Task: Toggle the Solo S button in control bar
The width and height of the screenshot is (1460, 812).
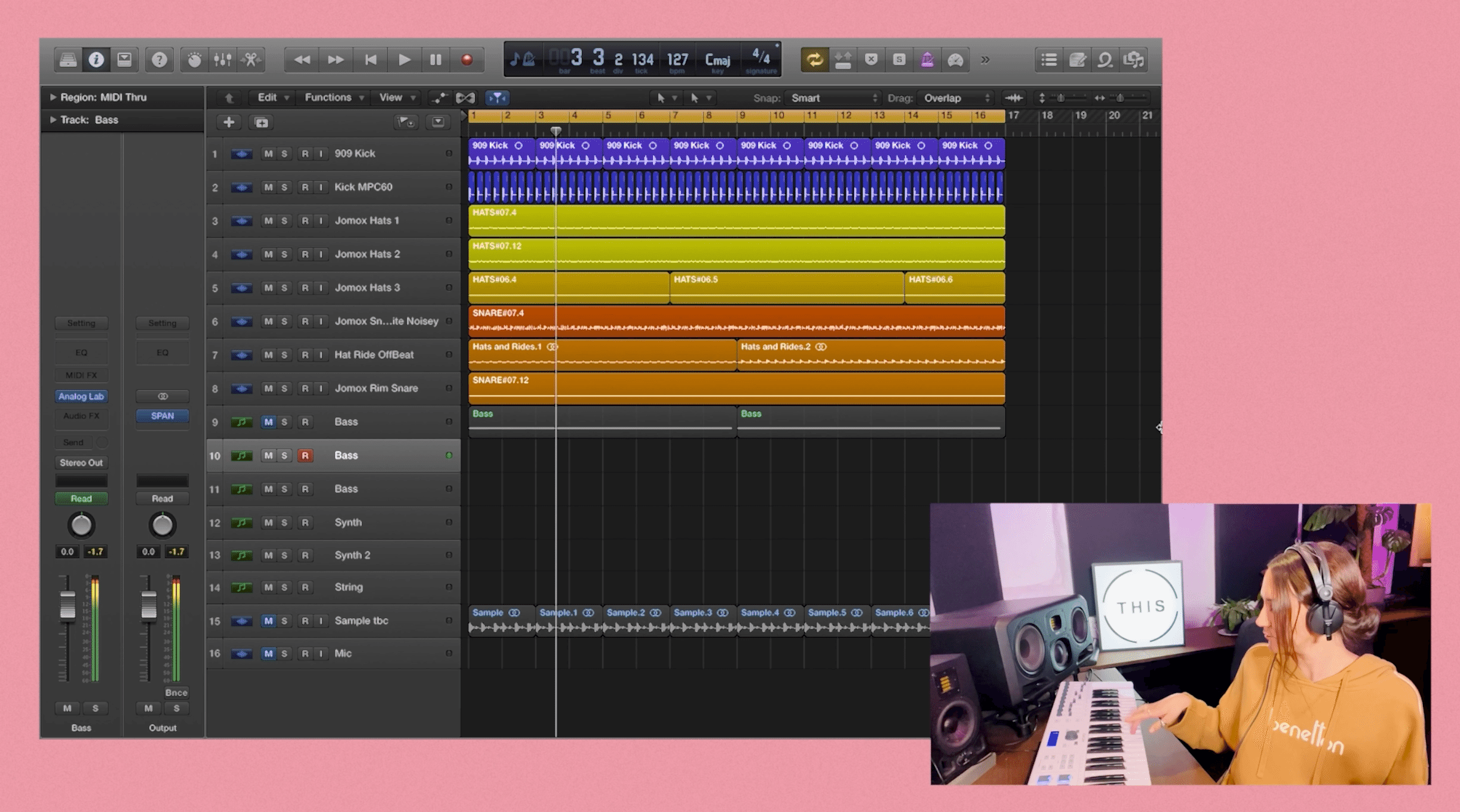Action: (899, 60)
